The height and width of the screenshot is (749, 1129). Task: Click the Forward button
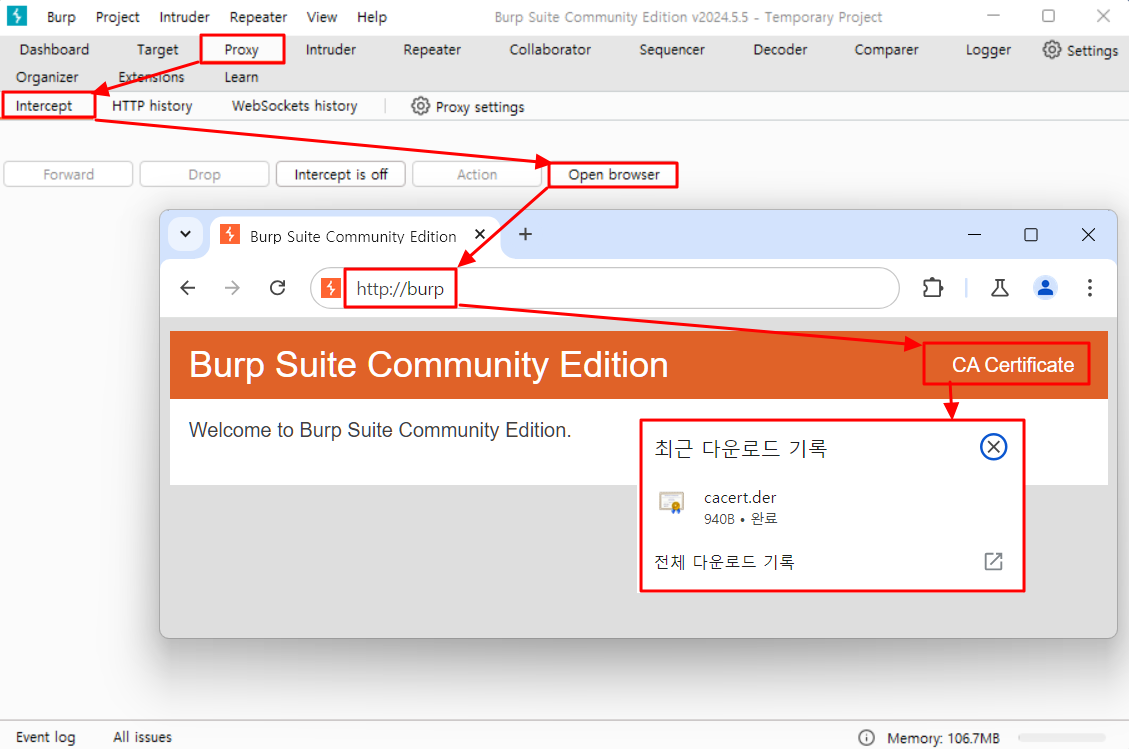(68, 174)
